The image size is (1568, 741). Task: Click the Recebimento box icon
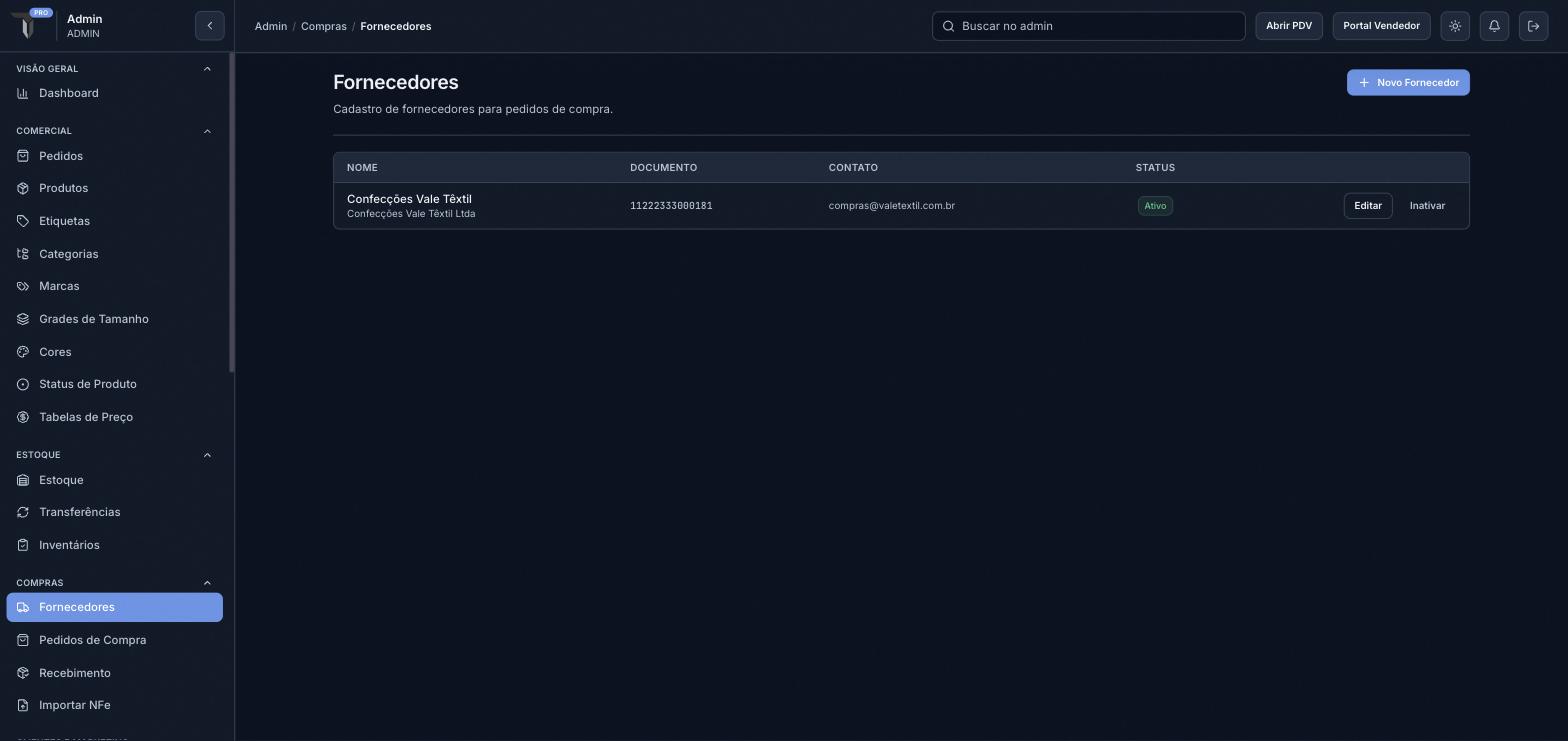(23, 673)
